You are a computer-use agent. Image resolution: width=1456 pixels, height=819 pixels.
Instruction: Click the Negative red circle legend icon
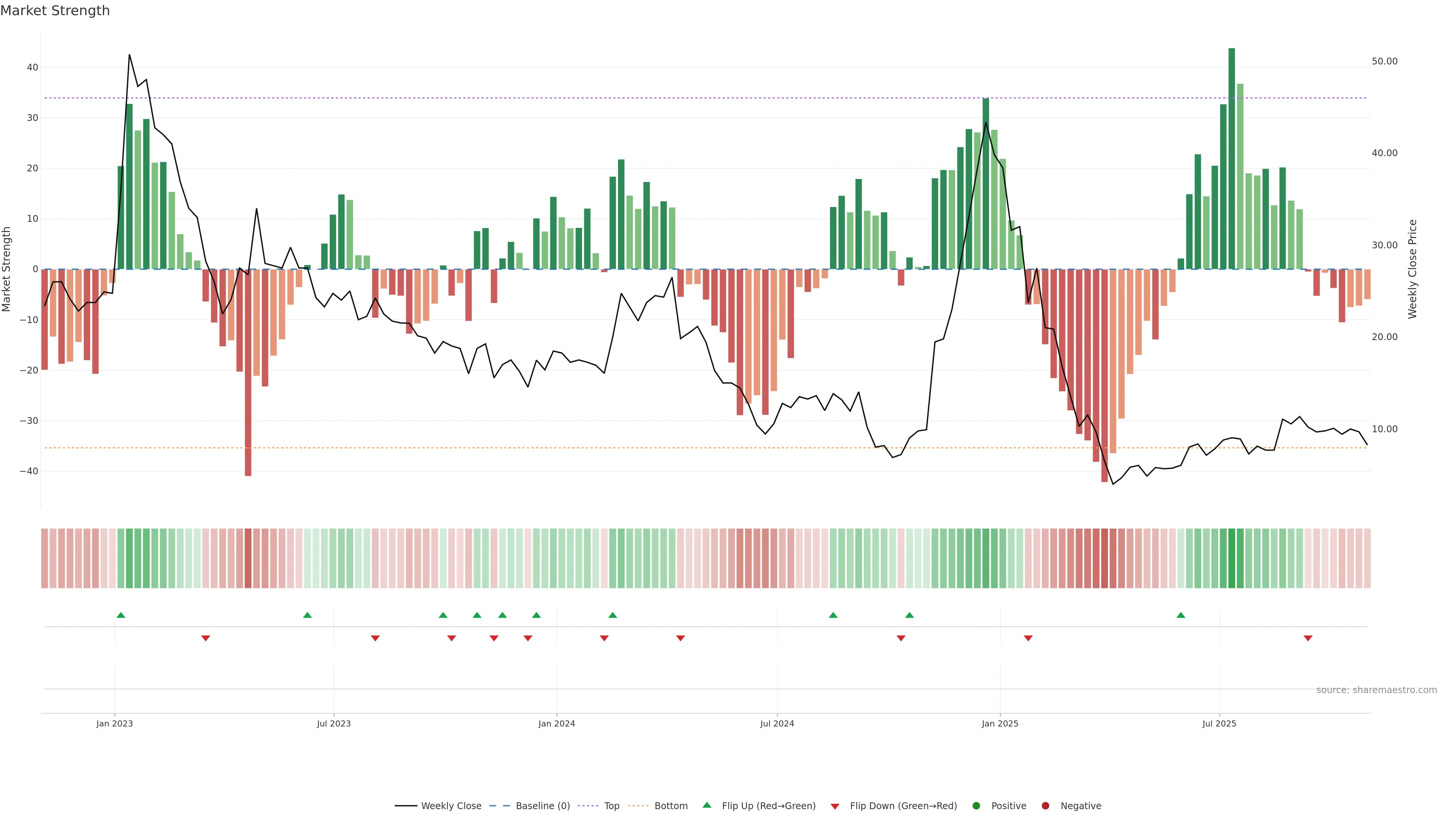1045,806
